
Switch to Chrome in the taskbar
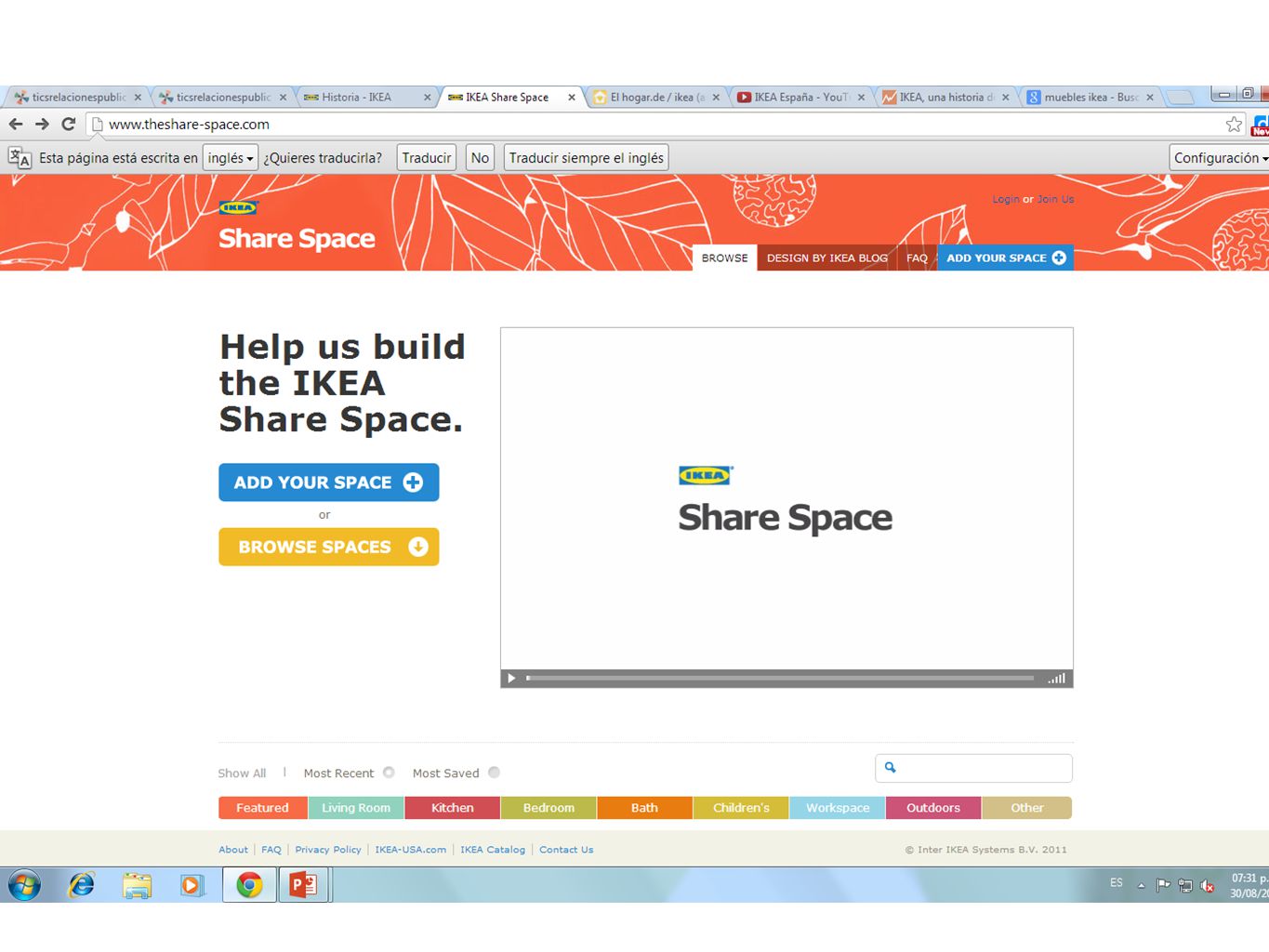248,885
